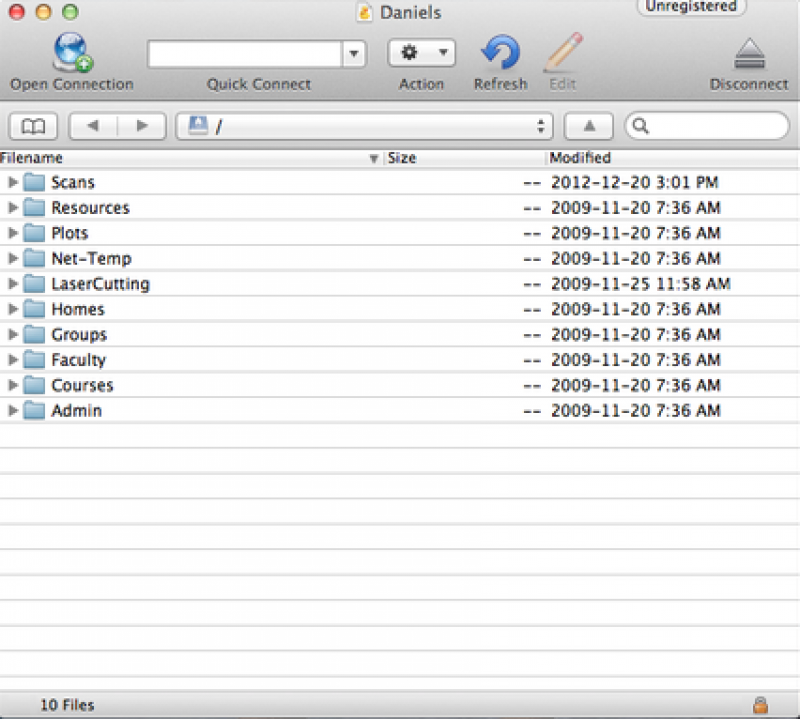Expand the Homes folder
This screenshot has height=719, width=800.
[13, 309]
